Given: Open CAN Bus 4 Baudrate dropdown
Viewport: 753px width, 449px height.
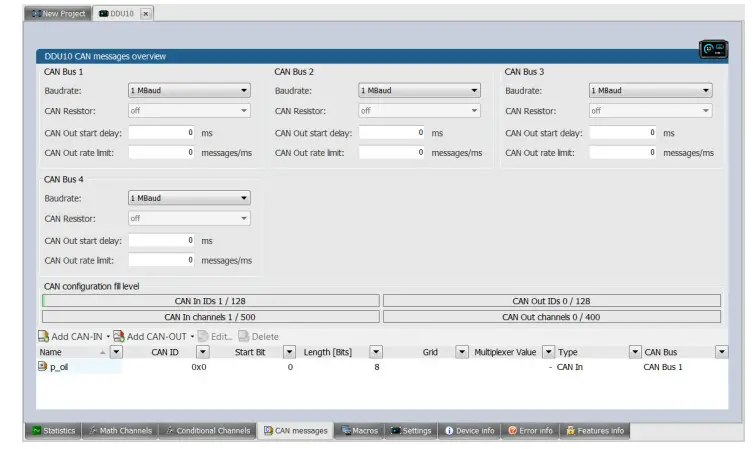Looking at the screenshot, I should (x=189, y=198).
